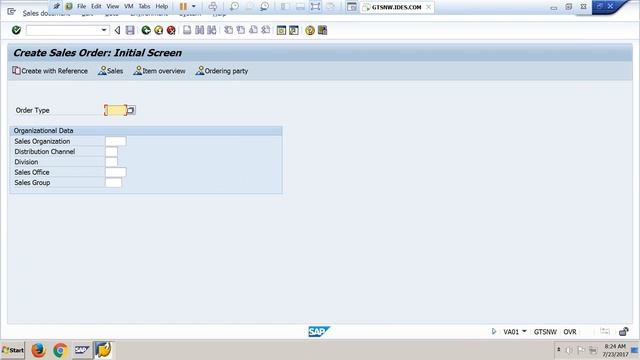This screenshot has height=360, width=640.
Task: Open the VA01 transaction dropdown
Action: click(x=524, y=331)
